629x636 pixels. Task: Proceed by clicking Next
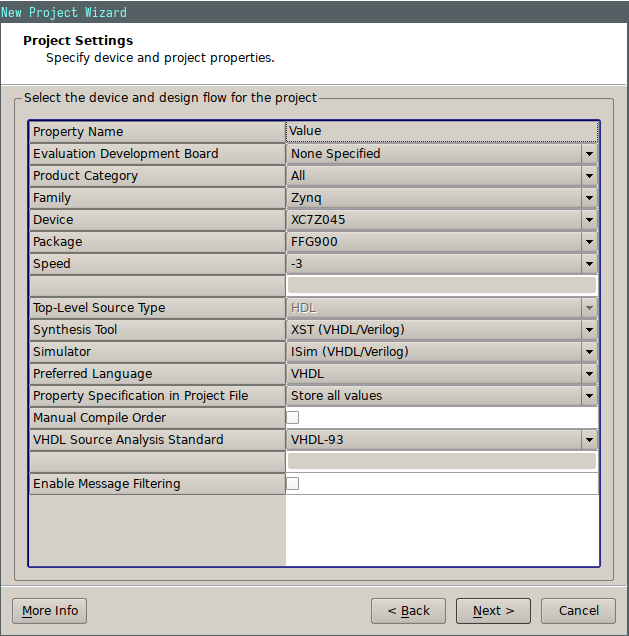point(493,611)
